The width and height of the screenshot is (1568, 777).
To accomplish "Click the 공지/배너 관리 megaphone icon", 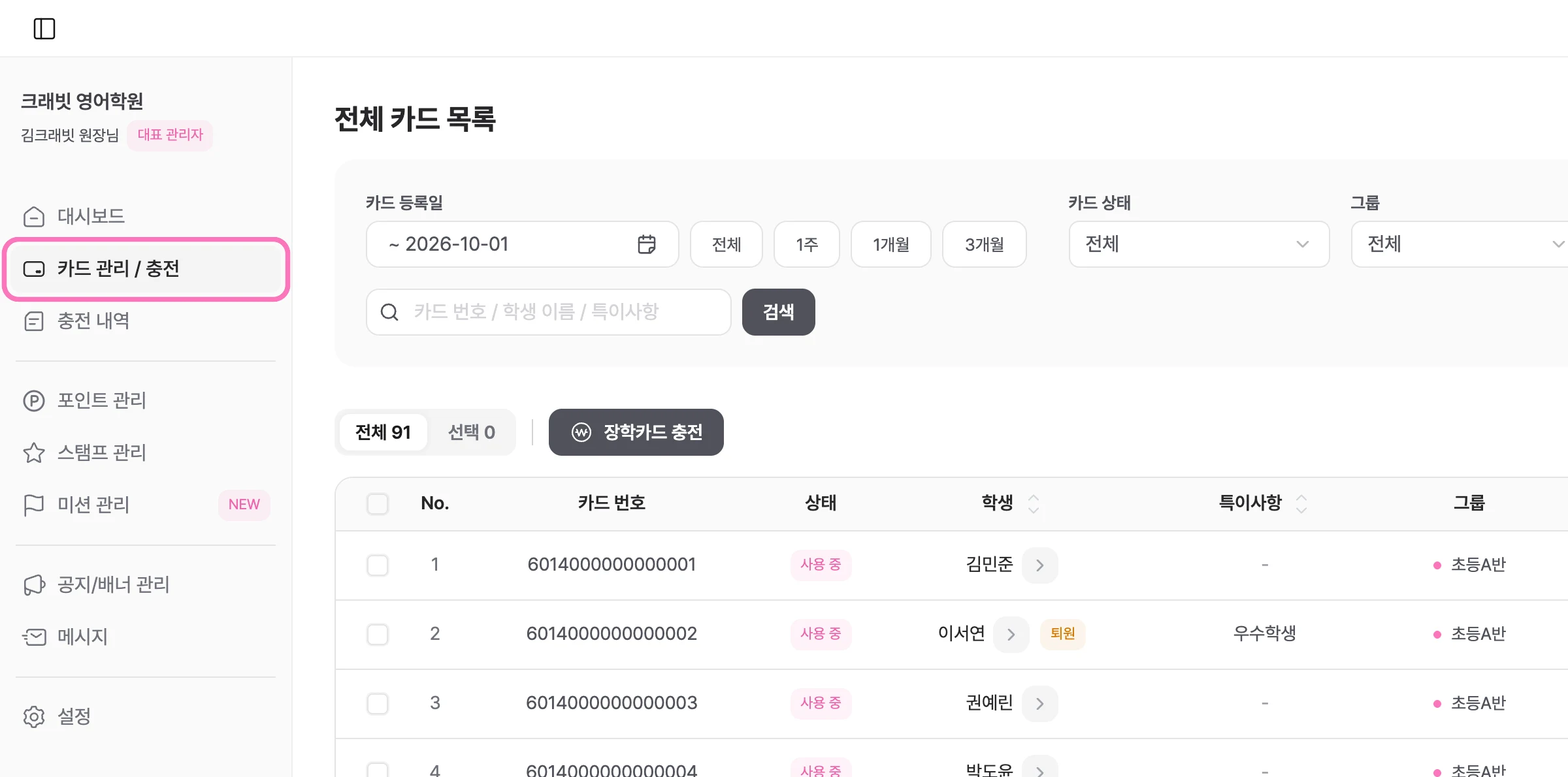I will click(x=34, y=584).
